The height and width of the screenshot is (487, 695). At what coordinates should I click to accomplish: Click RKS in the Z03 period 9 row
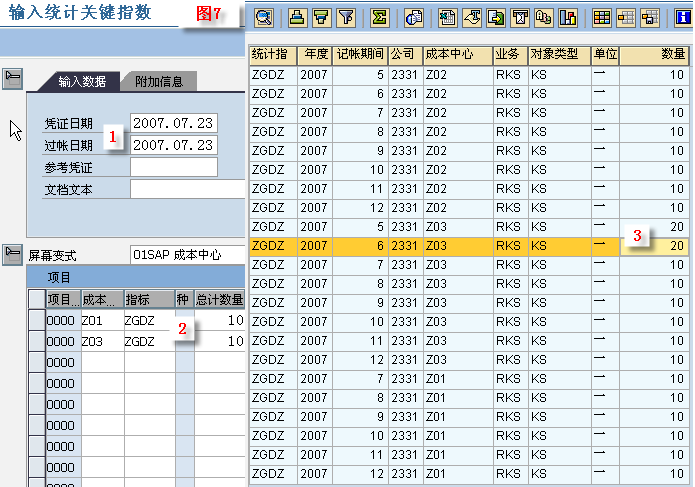(510, 303)
